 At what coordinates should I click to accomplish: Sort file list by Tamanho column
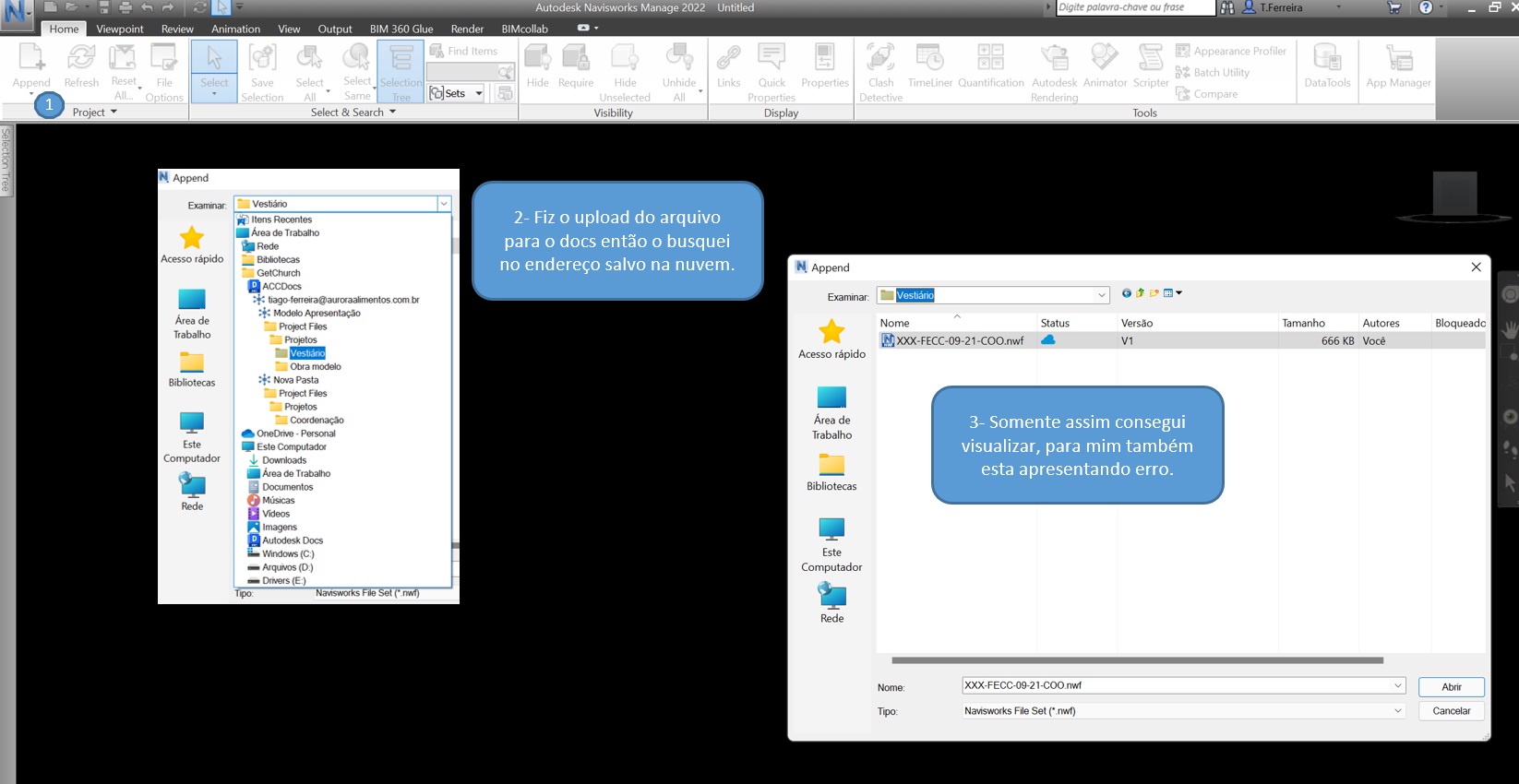1303,323
